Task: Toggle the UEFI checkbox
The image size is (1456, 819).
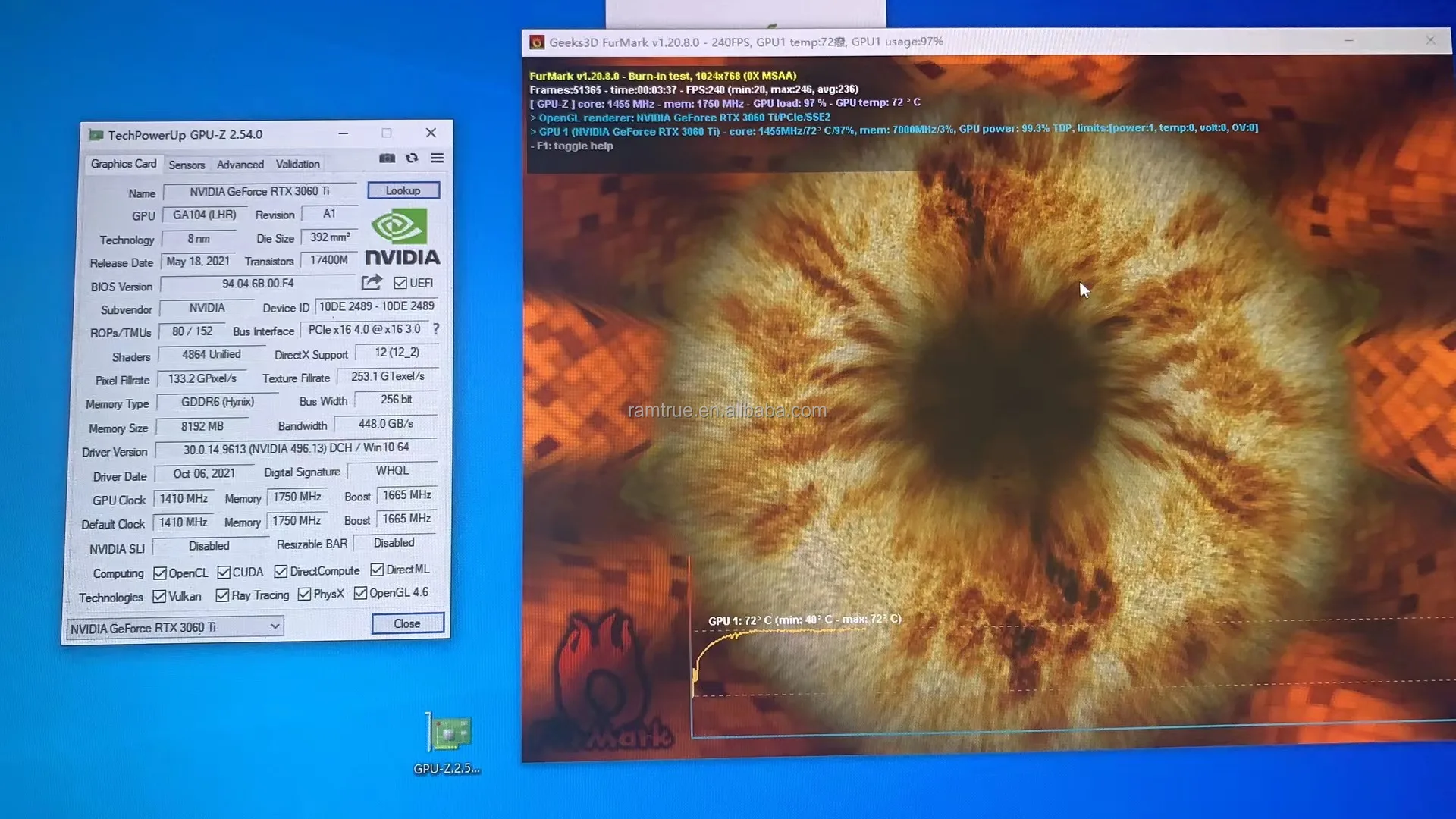Action: pyautogui.click(x=400, y=283)
